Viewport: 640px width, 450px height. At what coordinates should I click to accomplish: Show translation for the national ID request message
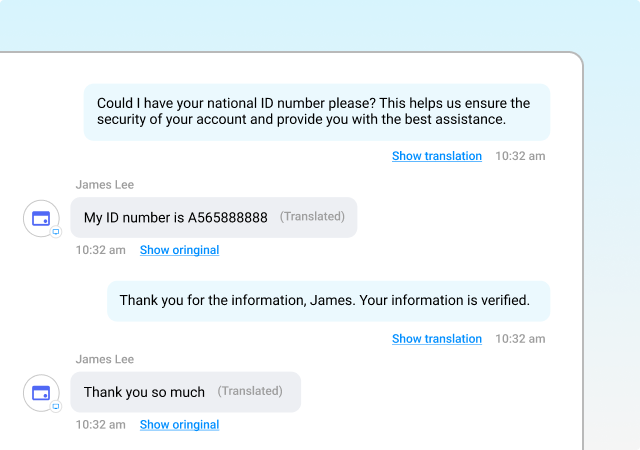click(x=437, y=156)
